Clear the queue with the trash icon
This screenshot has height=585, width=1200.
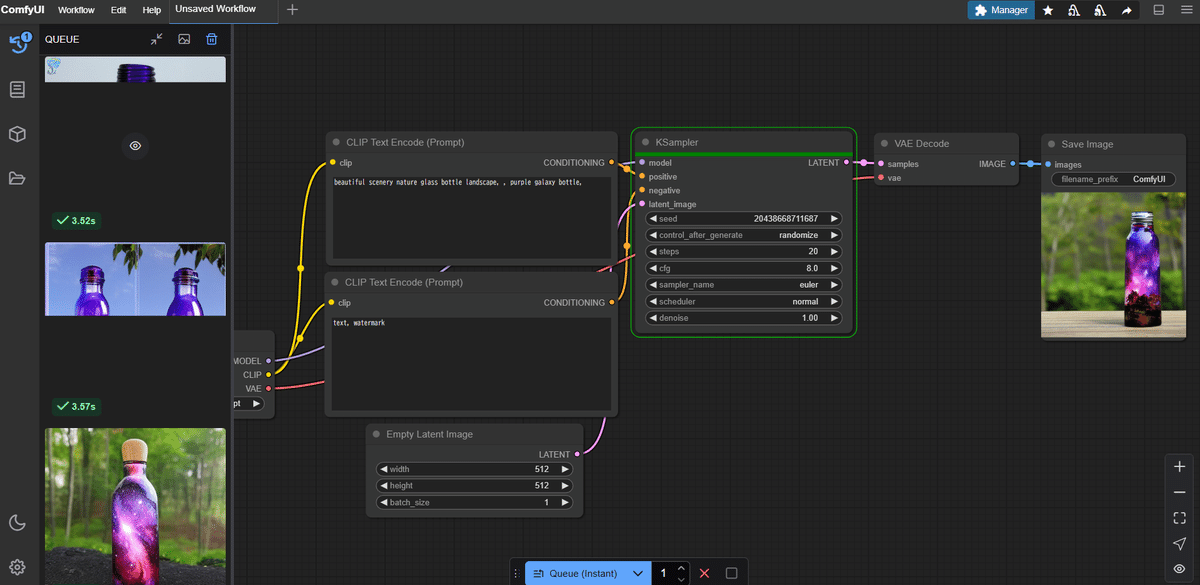pos(212,39)
